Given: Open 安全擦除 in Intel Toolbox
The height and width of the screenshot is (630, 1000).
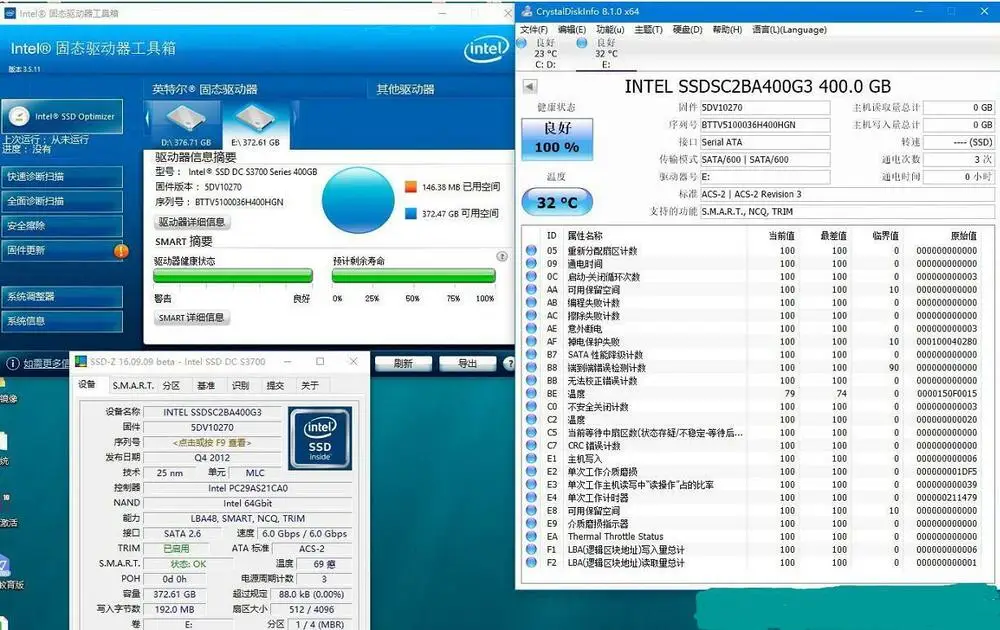Looking at the screenshot, I should point(62,226).
